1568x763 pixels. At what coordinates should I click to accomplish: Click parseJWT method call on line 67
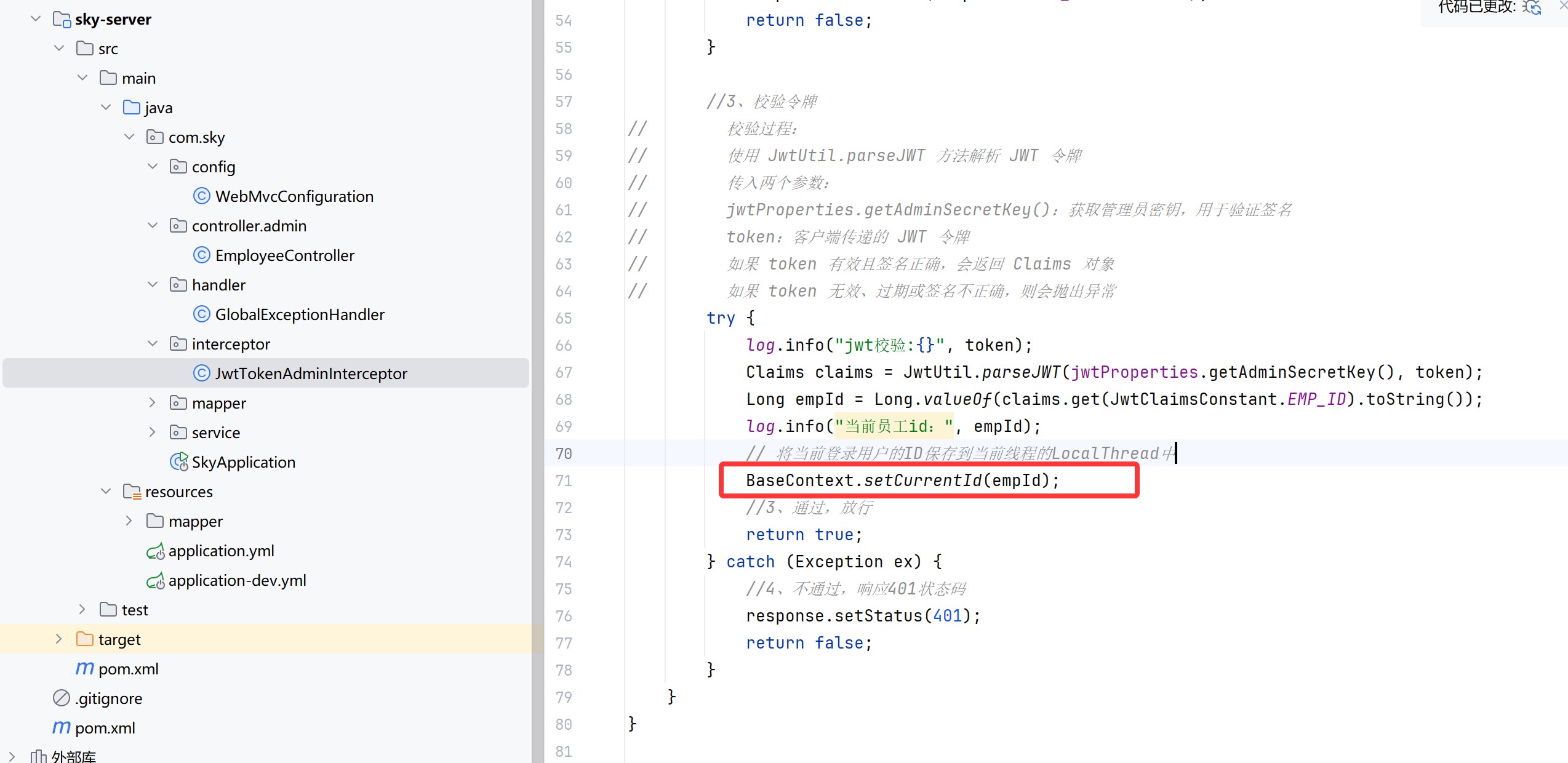tap(1022, 372)
